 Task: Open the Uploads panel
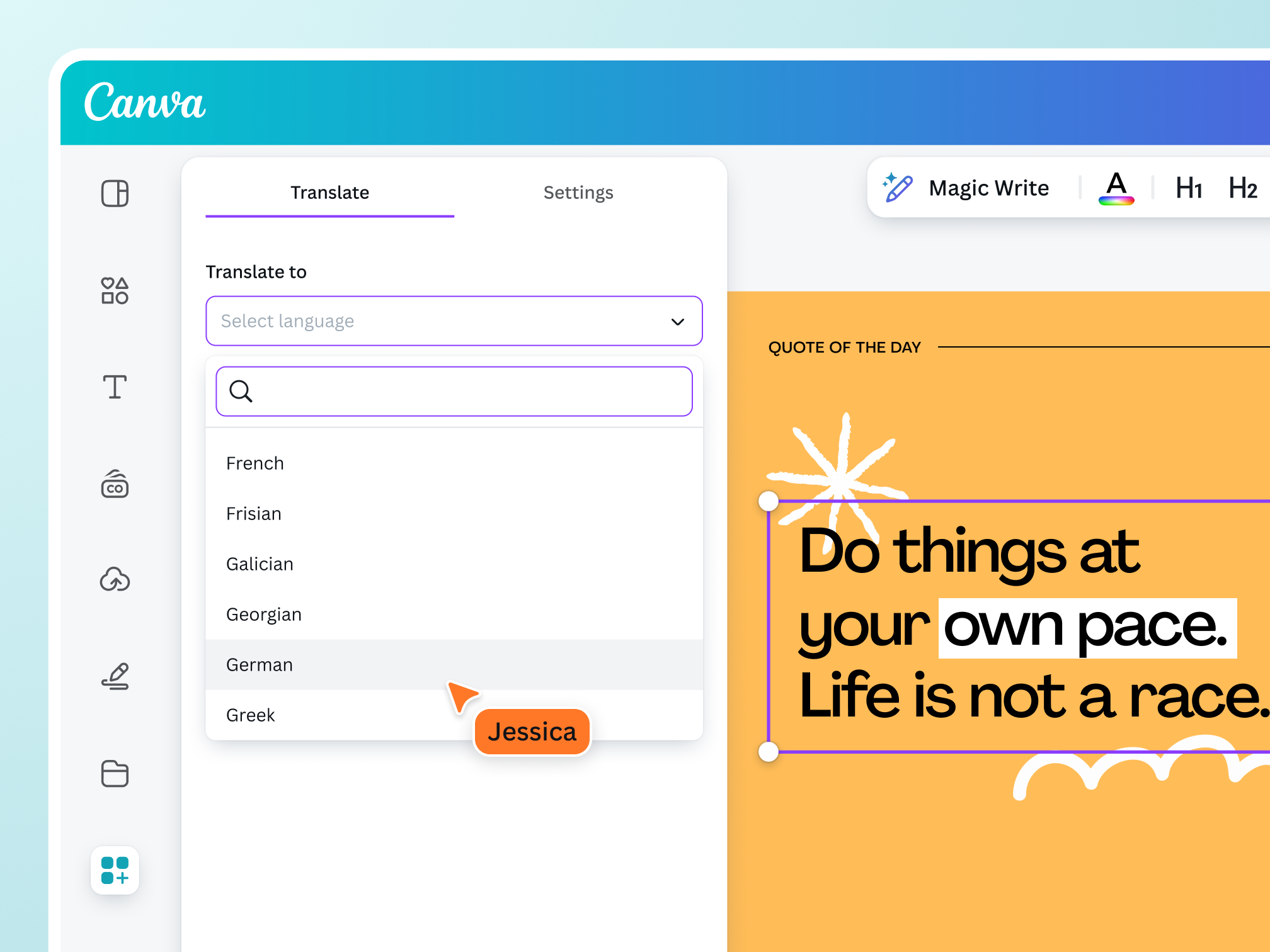coord(115,581)
